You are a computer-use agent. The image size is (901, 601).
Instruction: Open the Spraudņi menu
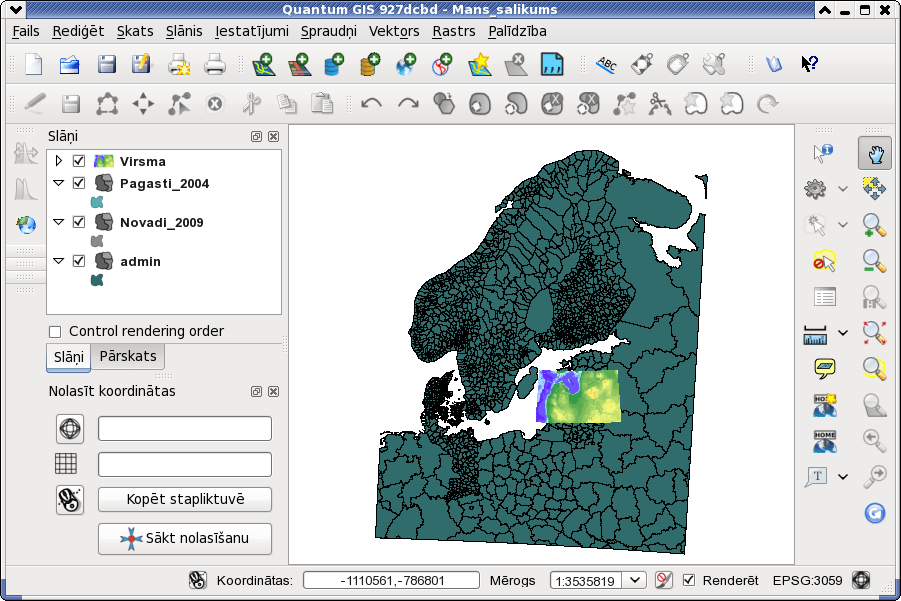click(329, 31)
